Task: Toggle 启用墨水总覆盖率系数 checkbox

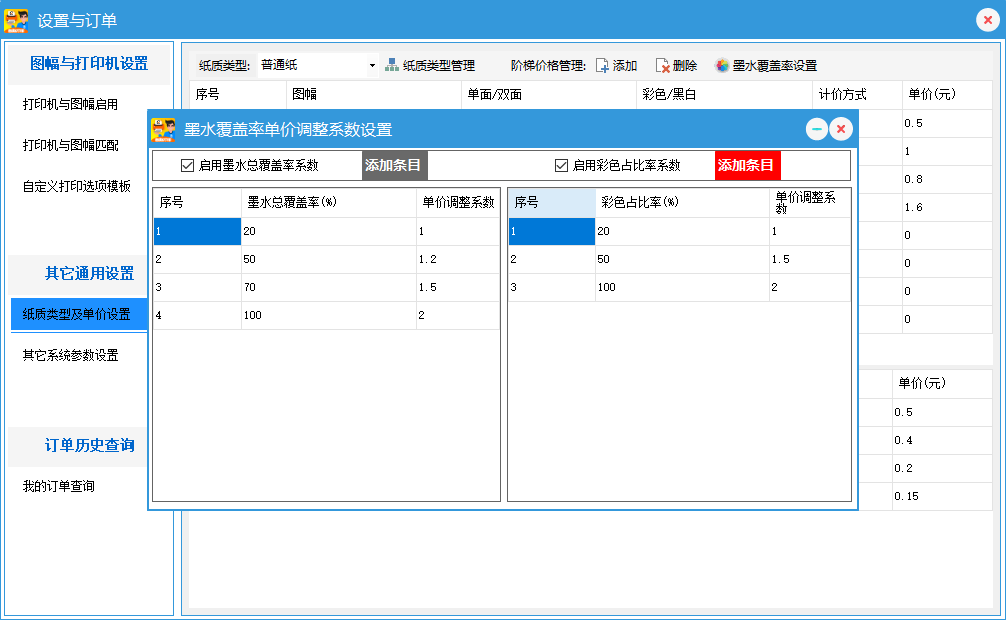Action: [x=187, y=165]
